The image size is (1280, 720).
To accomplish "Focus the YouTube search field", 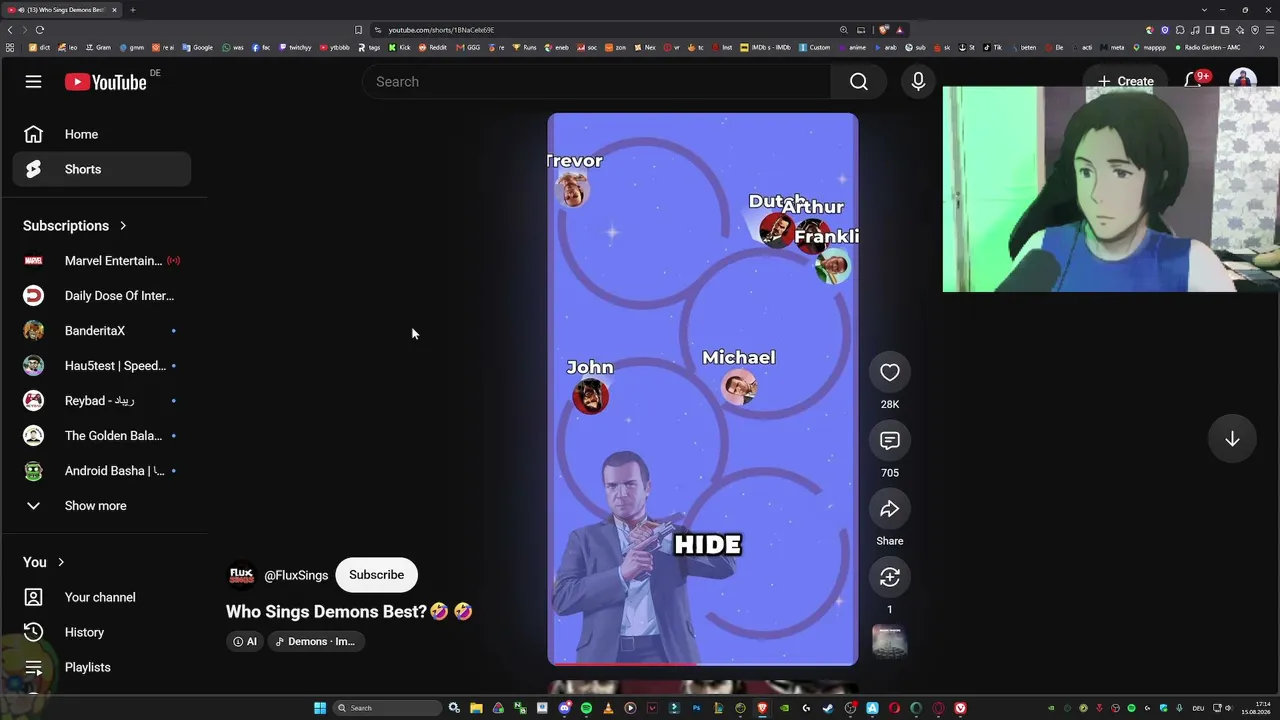I will [597, 82].
